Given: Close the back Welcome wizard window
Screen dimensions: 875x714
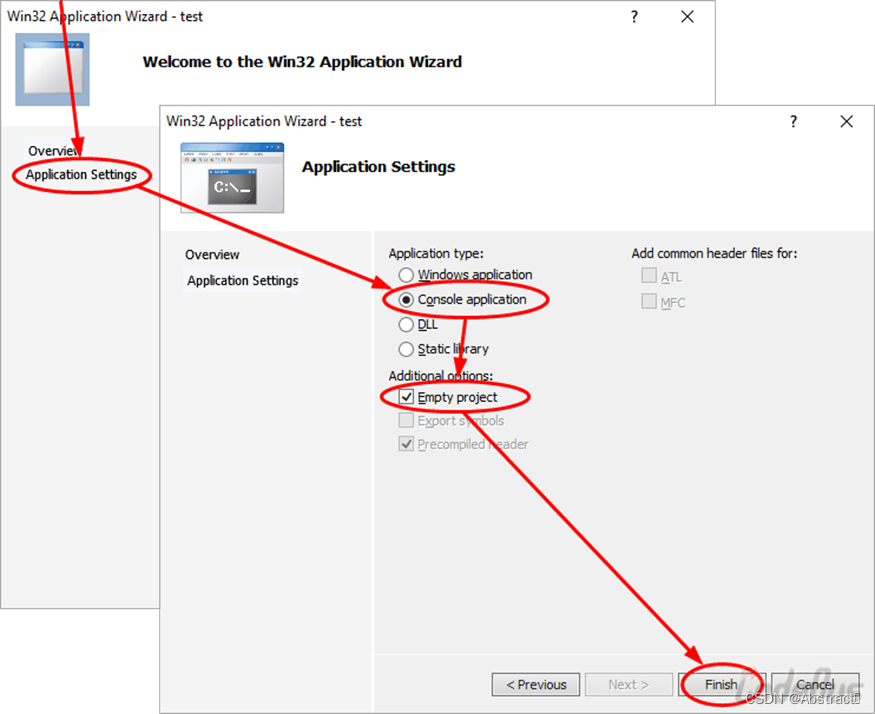Looking at the screenshot, I should coord(687,17).
